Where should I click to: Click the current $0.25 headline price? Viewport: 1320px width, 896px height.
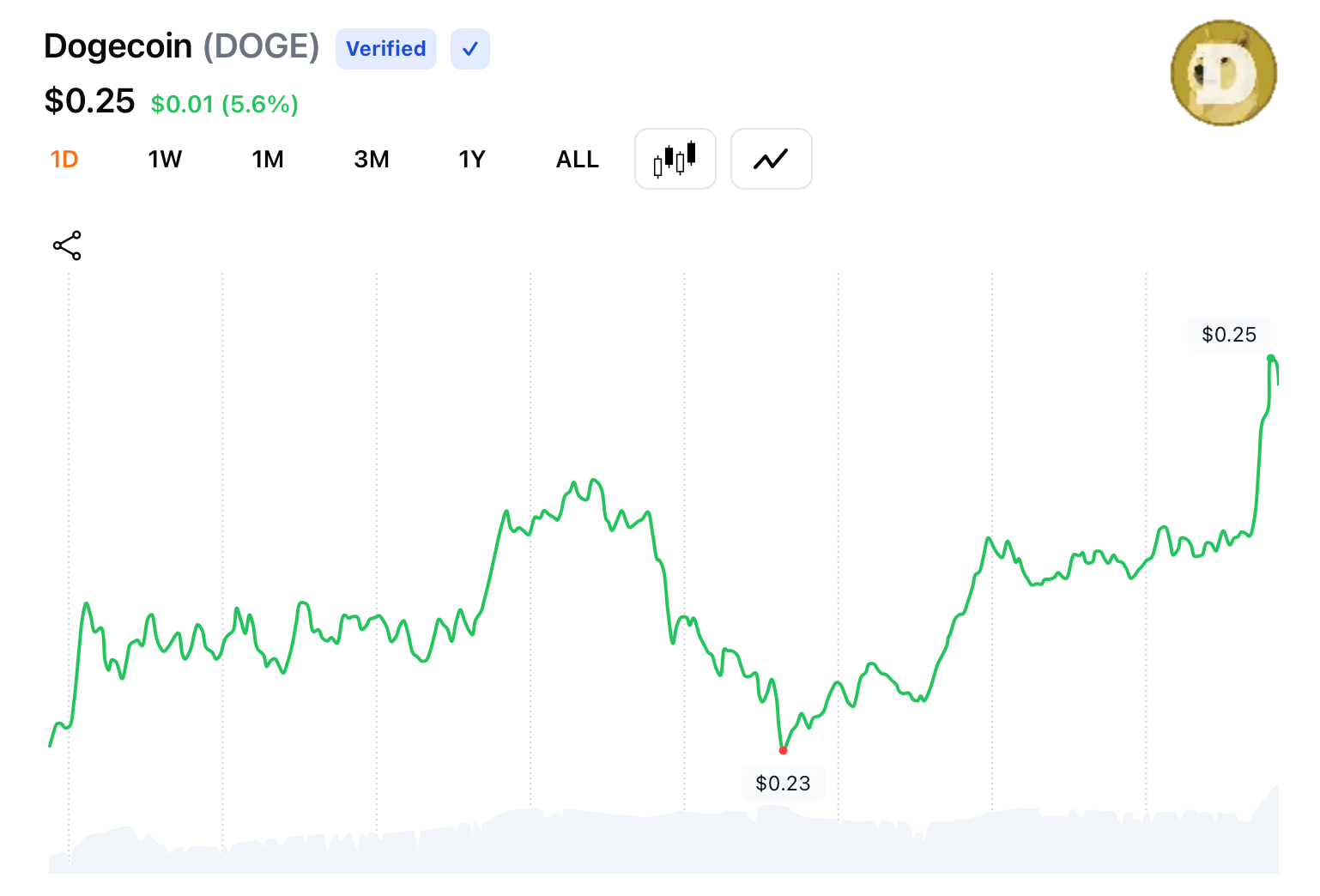(x=89, y=101)
